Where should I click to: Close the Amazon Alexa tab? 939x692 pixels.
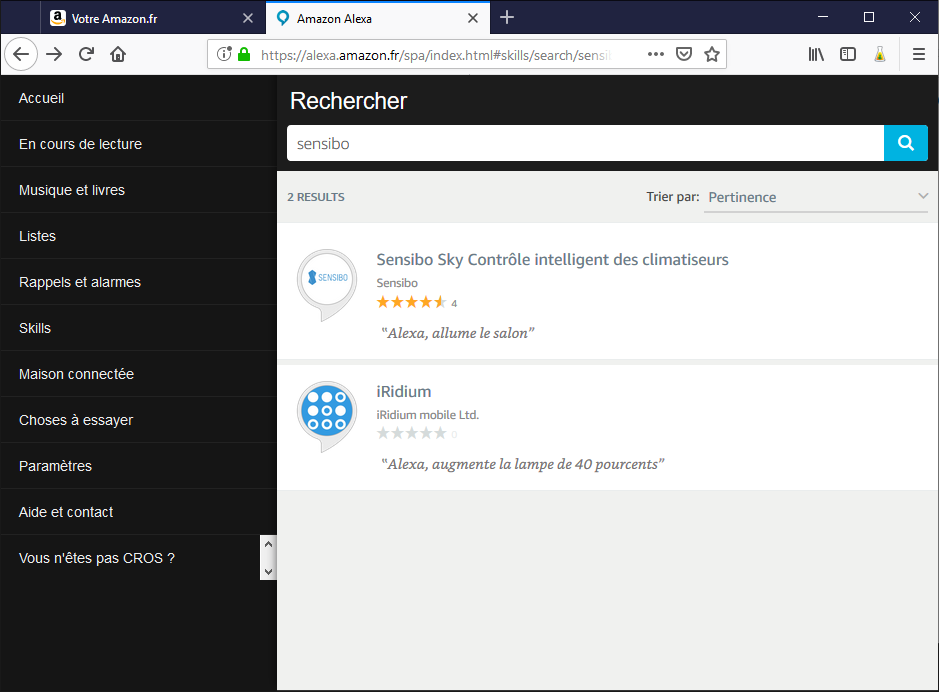pos(473,18)
